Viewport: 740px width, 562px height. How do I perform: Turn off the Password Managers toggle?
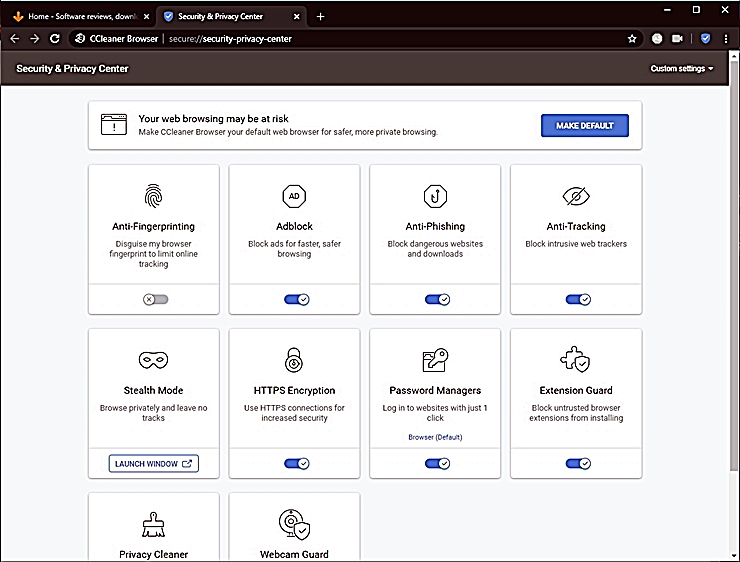437,463
